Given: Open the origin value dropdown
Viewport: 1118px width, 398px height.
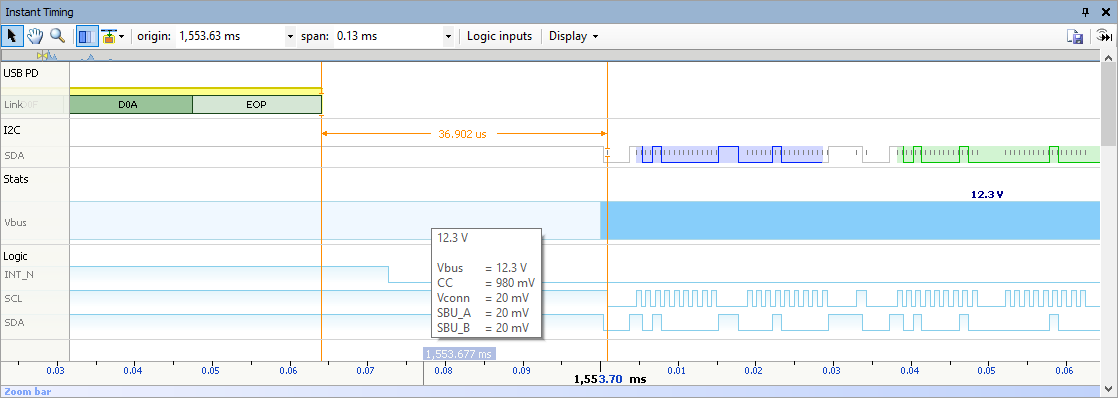Looking at the screenshot, I should pyautogui.click(x=290, y=36).
